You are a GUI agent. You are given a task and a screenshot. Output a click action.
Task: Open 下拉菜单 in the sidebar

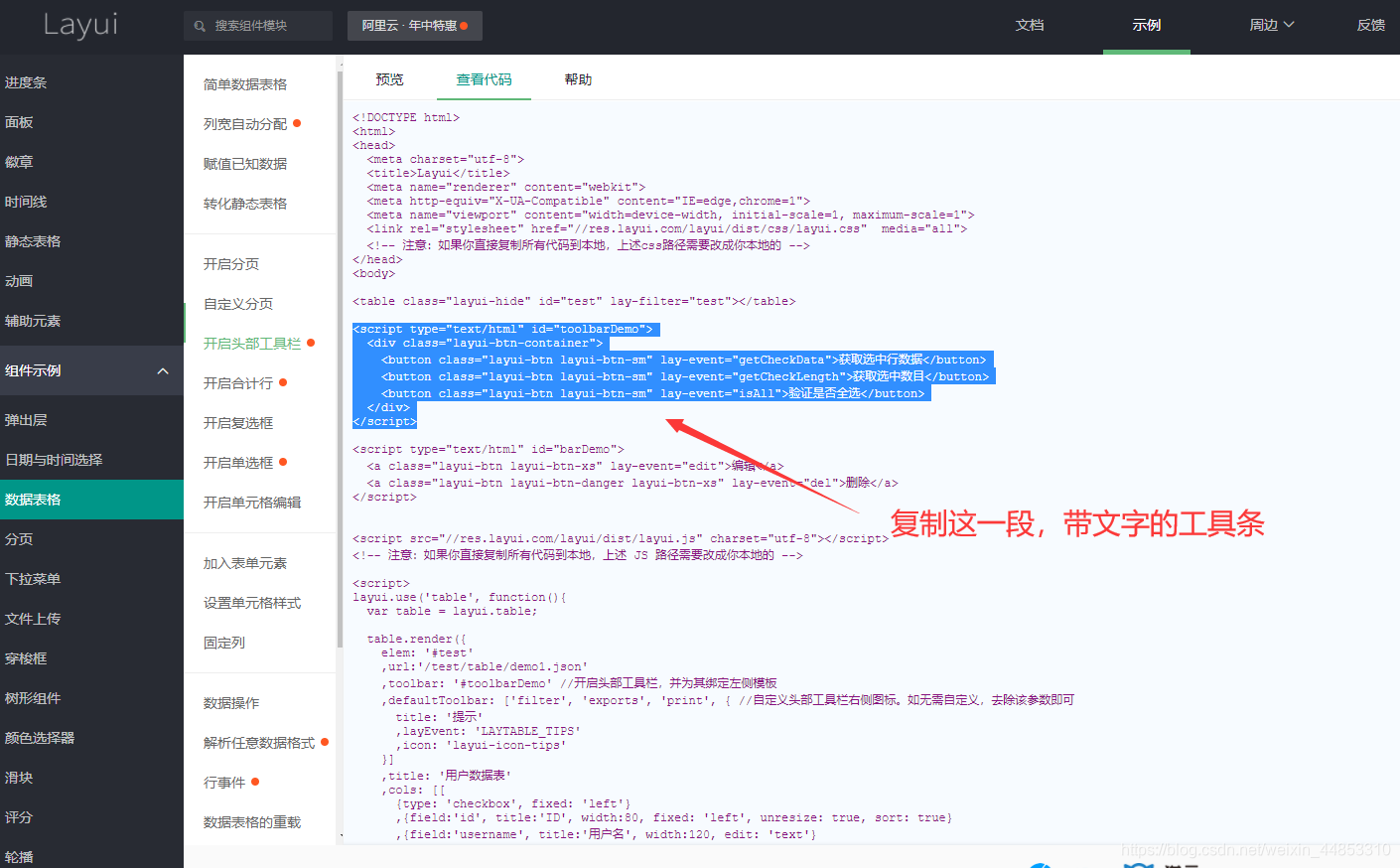coord(91,579)
